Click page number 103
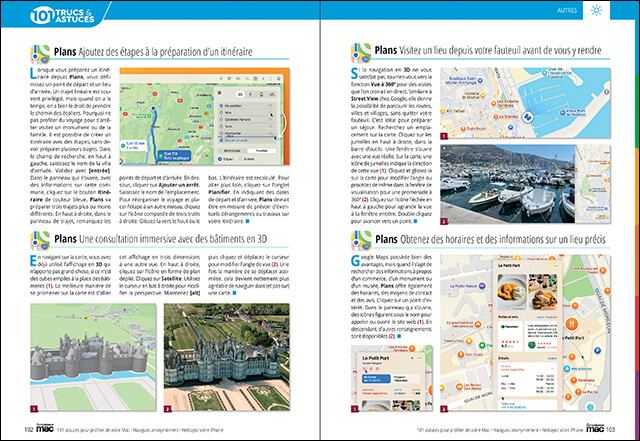640x441 pixels. (x=611, y=429)
